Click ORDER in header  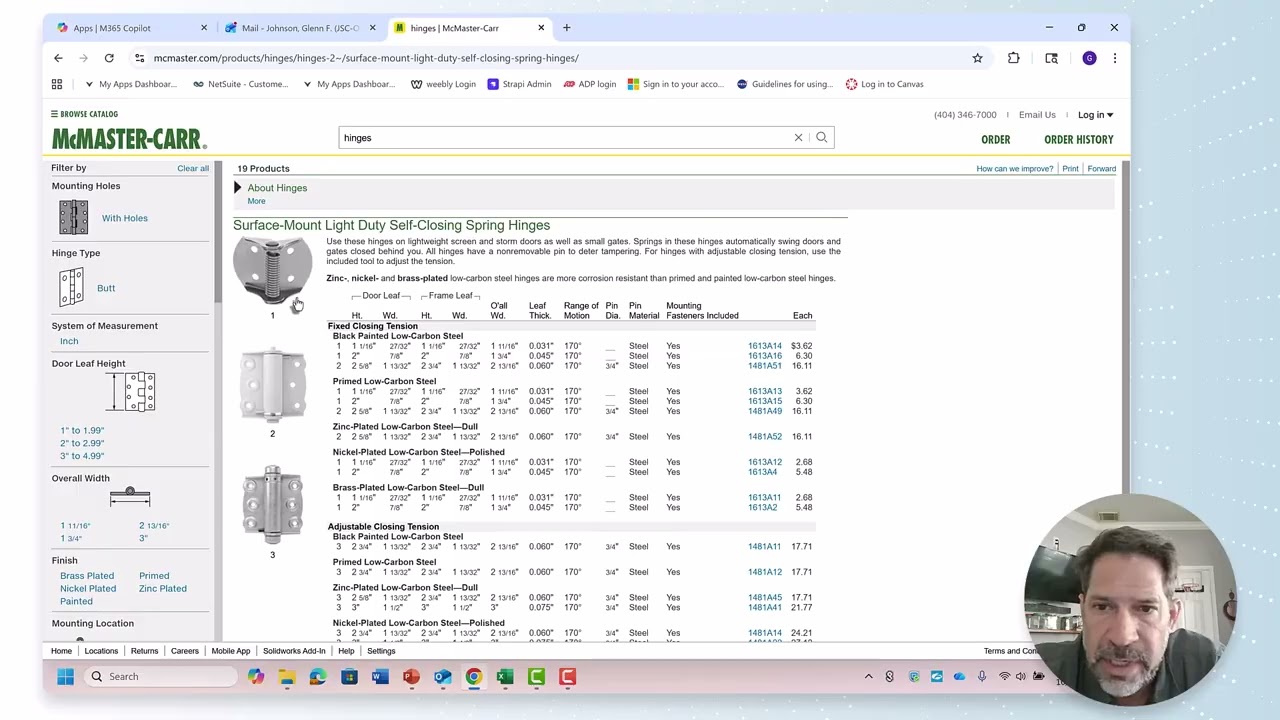995,140
